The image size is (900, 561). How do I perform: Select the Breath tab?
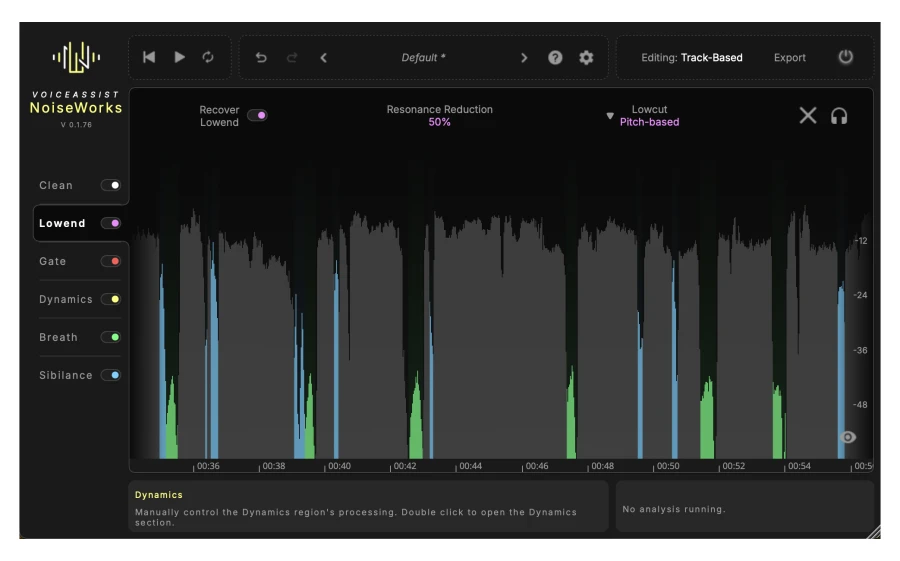pyautogui.click(x=58, y=337)
